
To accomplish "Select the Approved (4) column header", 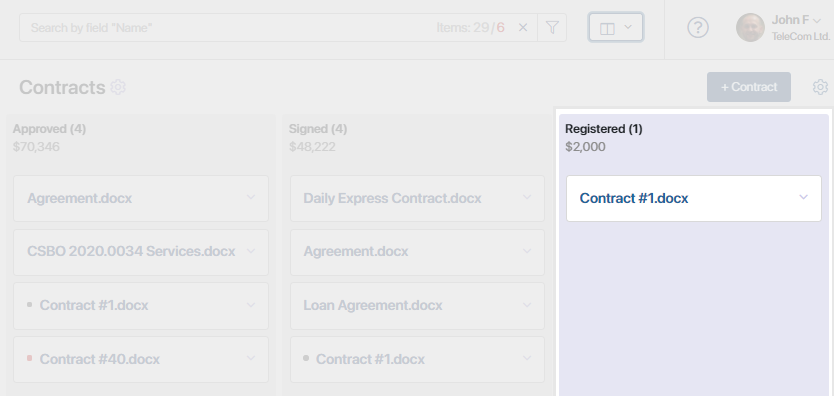I will click(49, 129).
